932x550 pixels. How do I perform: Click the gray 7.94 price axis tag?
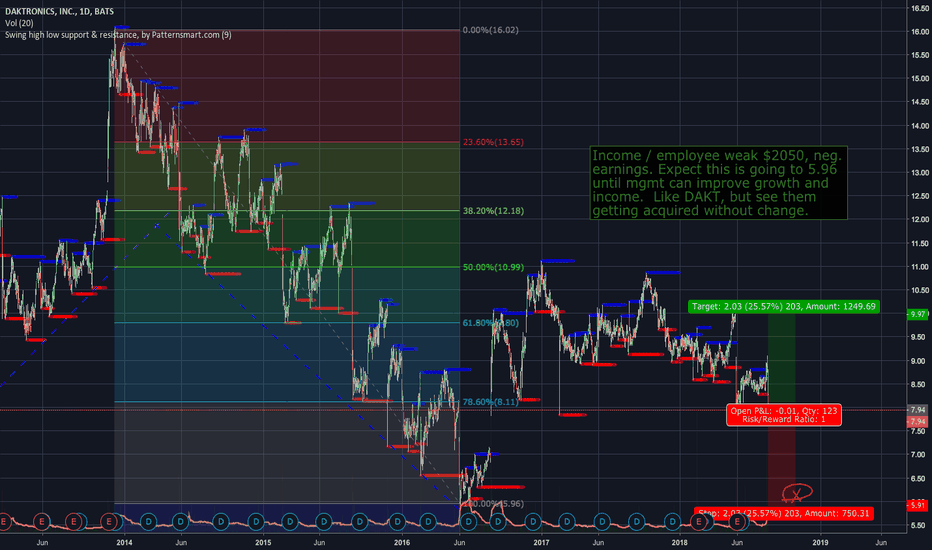tap(917, 410)
